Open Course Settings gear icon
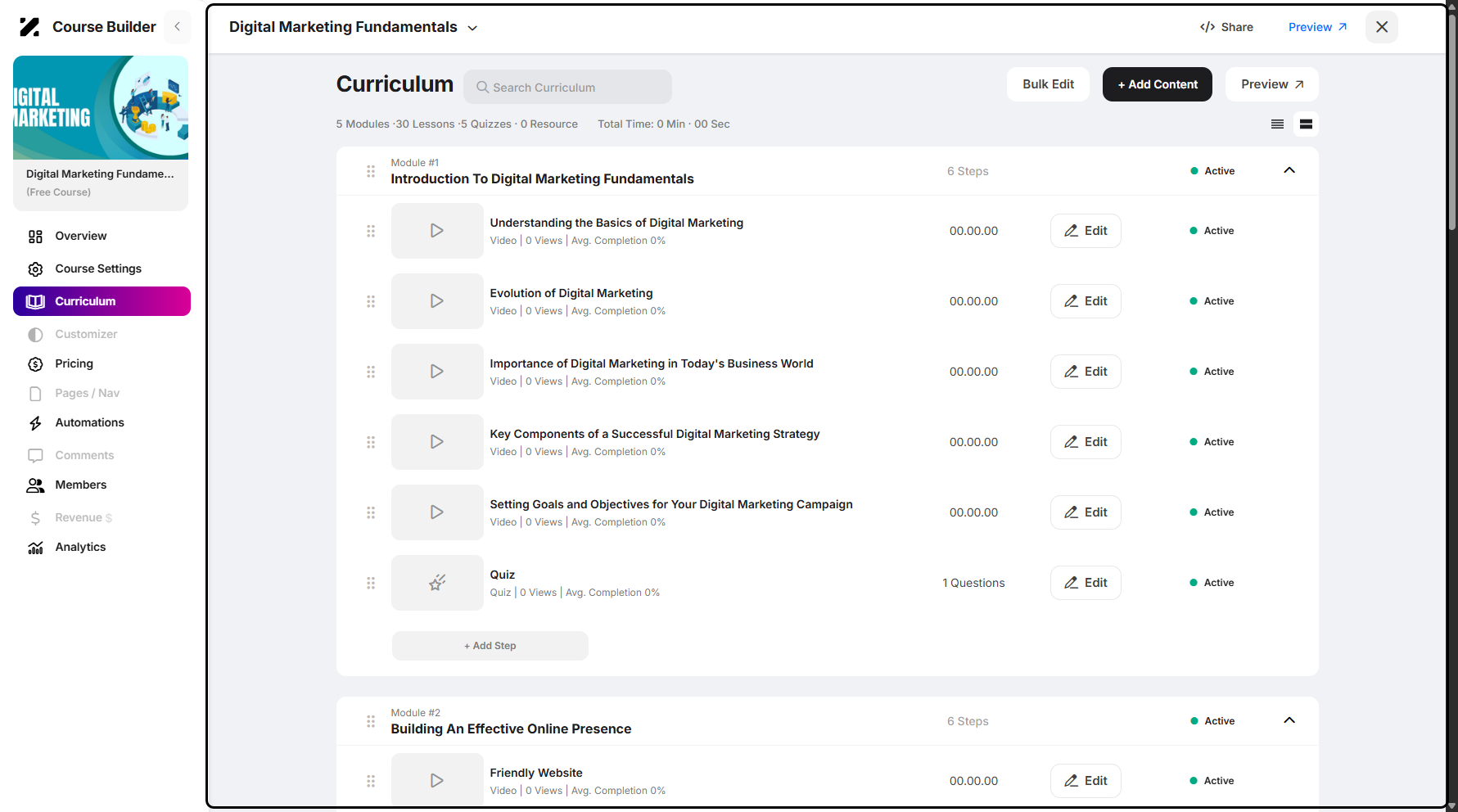This screenshot has height=812, width=1458. [35, 269]
